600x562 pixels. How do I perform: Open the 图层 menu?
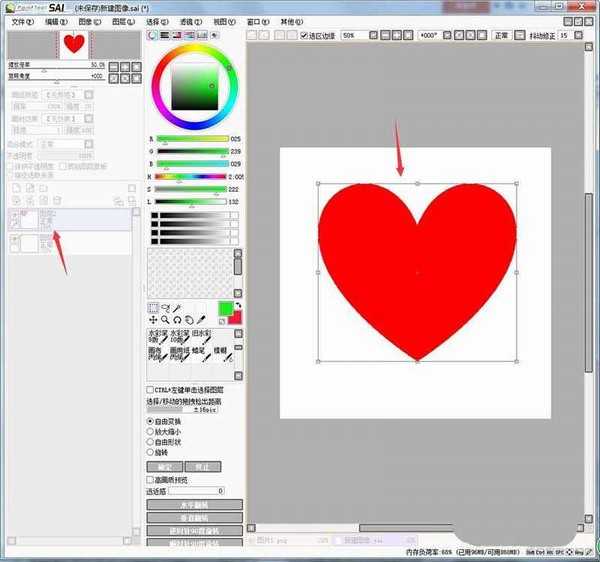point(121,20)
